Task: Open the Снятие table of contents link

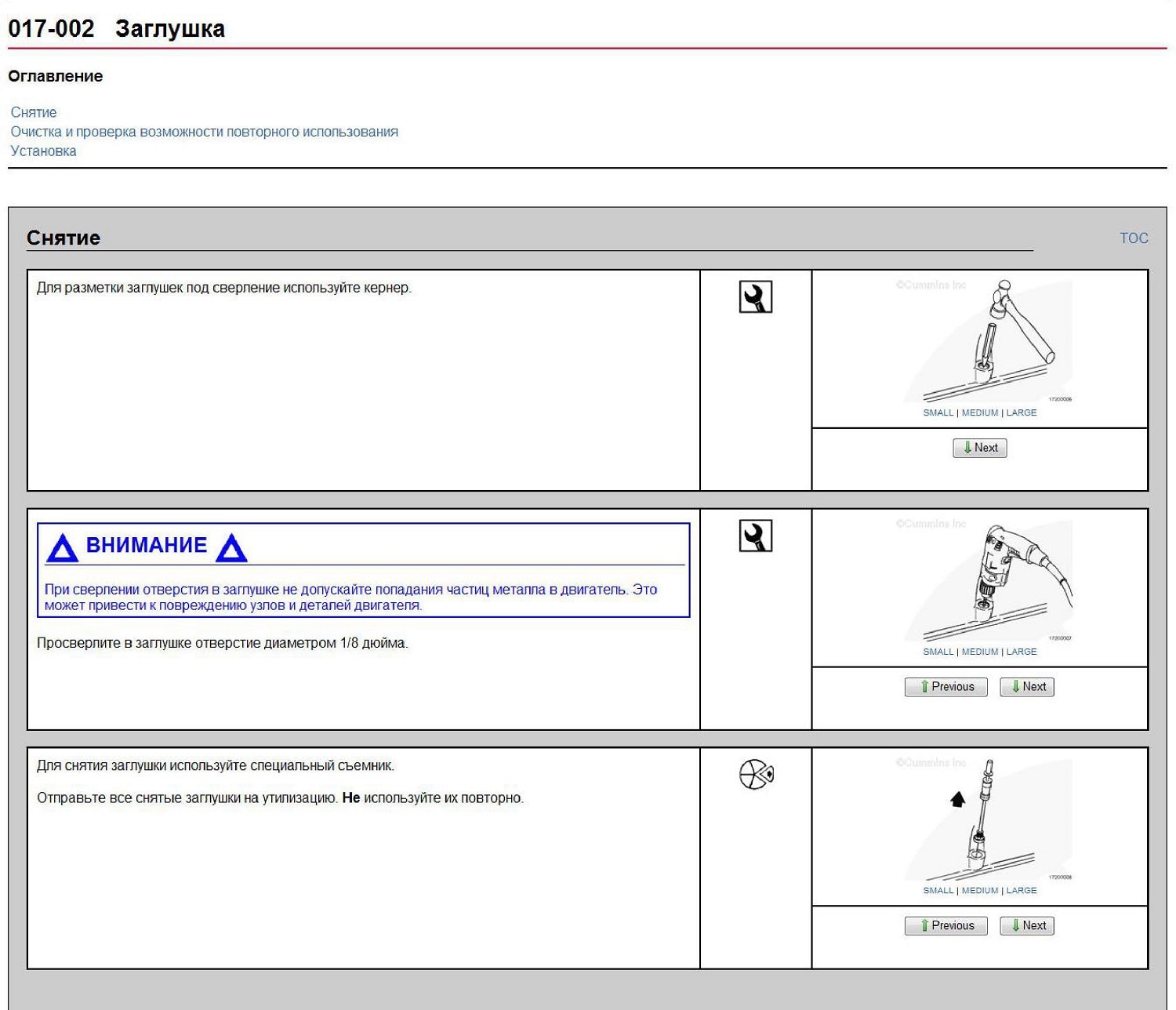Action: (x=34, y=112)
